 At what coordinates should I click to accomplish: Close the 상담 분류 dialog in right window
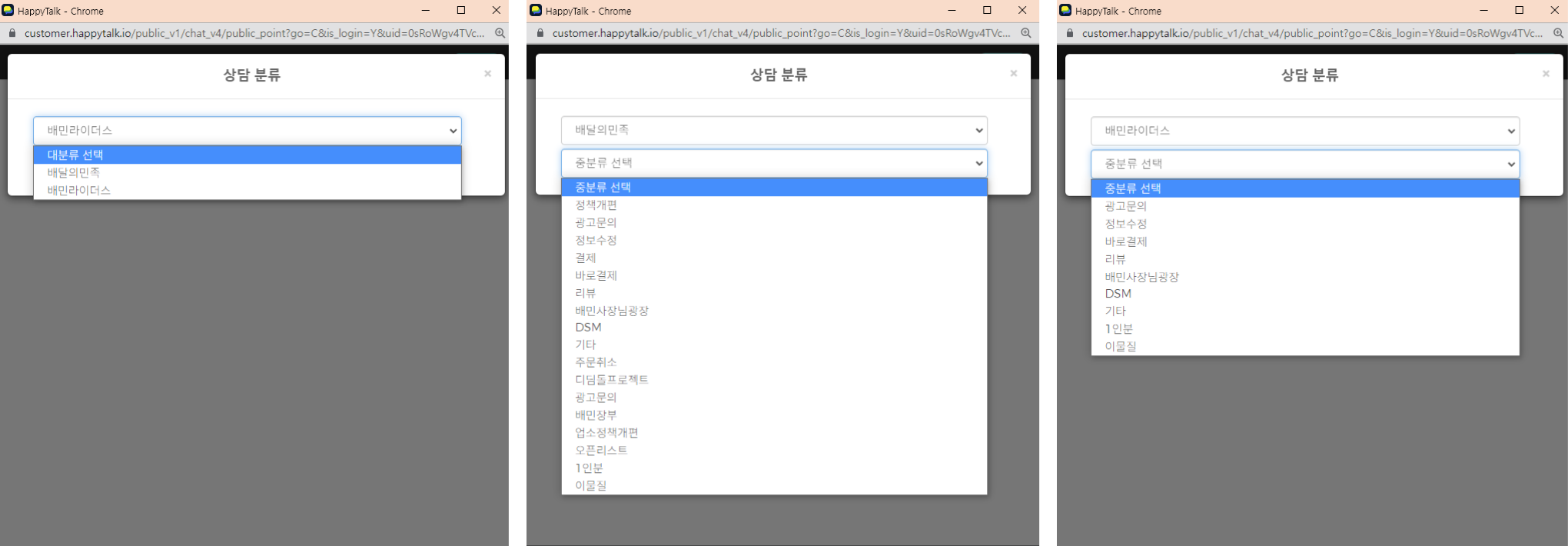[1546, 74]
